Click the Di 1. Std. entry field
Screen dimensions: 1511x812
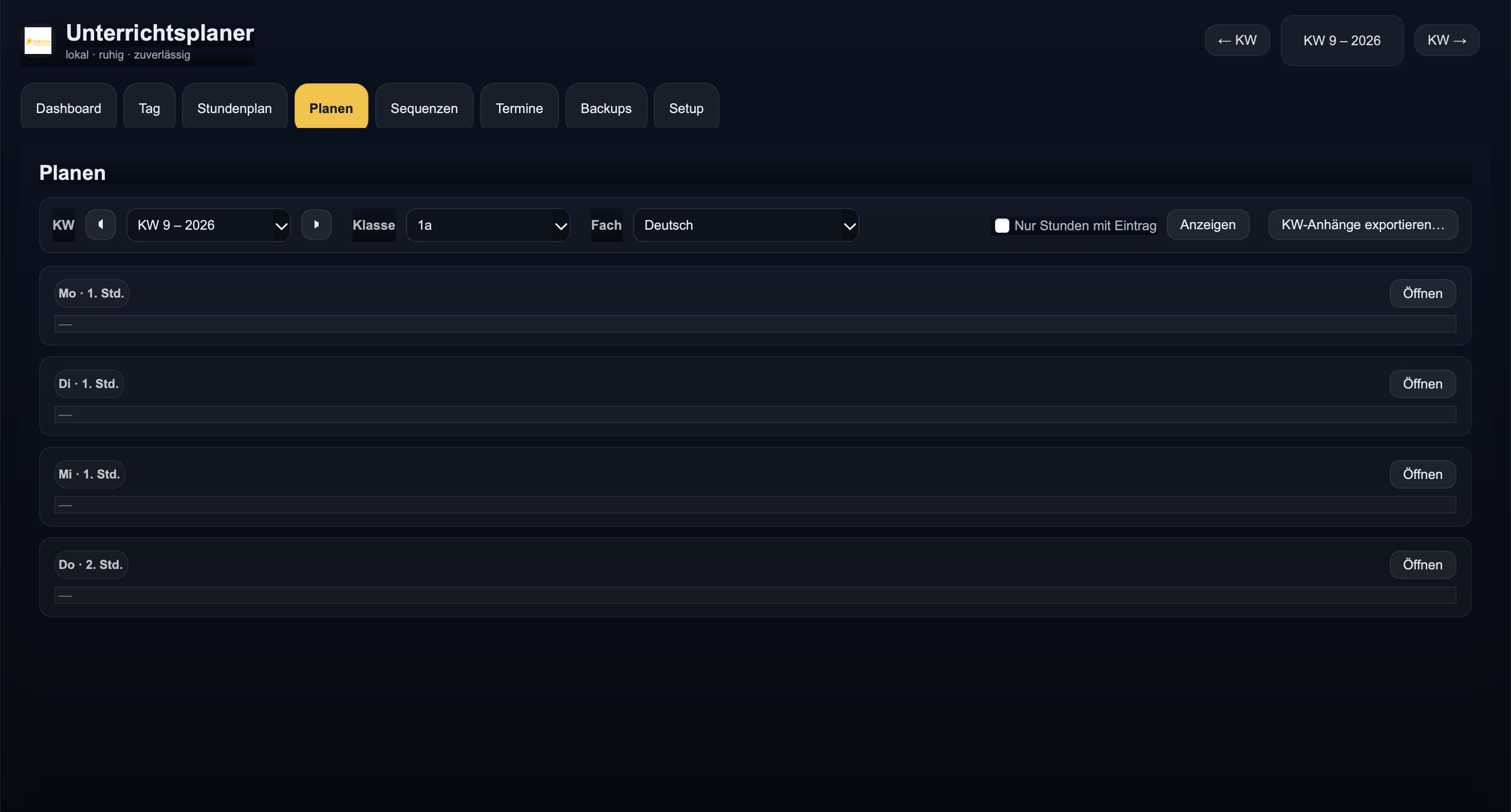754,414
